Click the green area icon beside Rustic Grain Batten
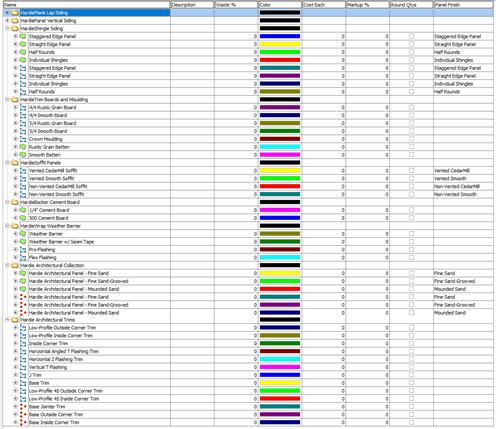The height and width of the screenshot is (429, 496). click(x=23, y=147)
